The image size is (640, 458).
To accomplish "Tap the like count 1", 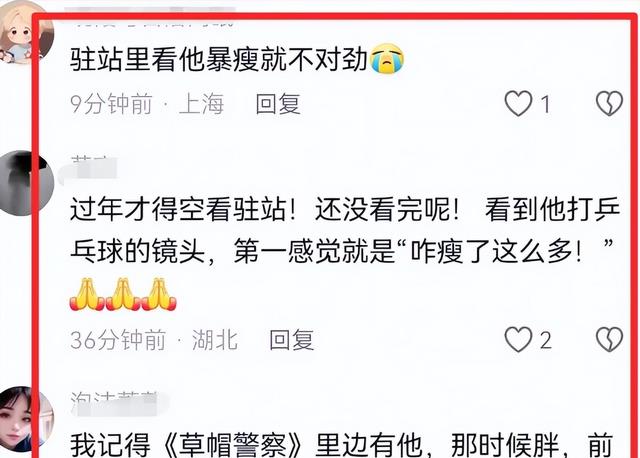I will coord(545,104).
